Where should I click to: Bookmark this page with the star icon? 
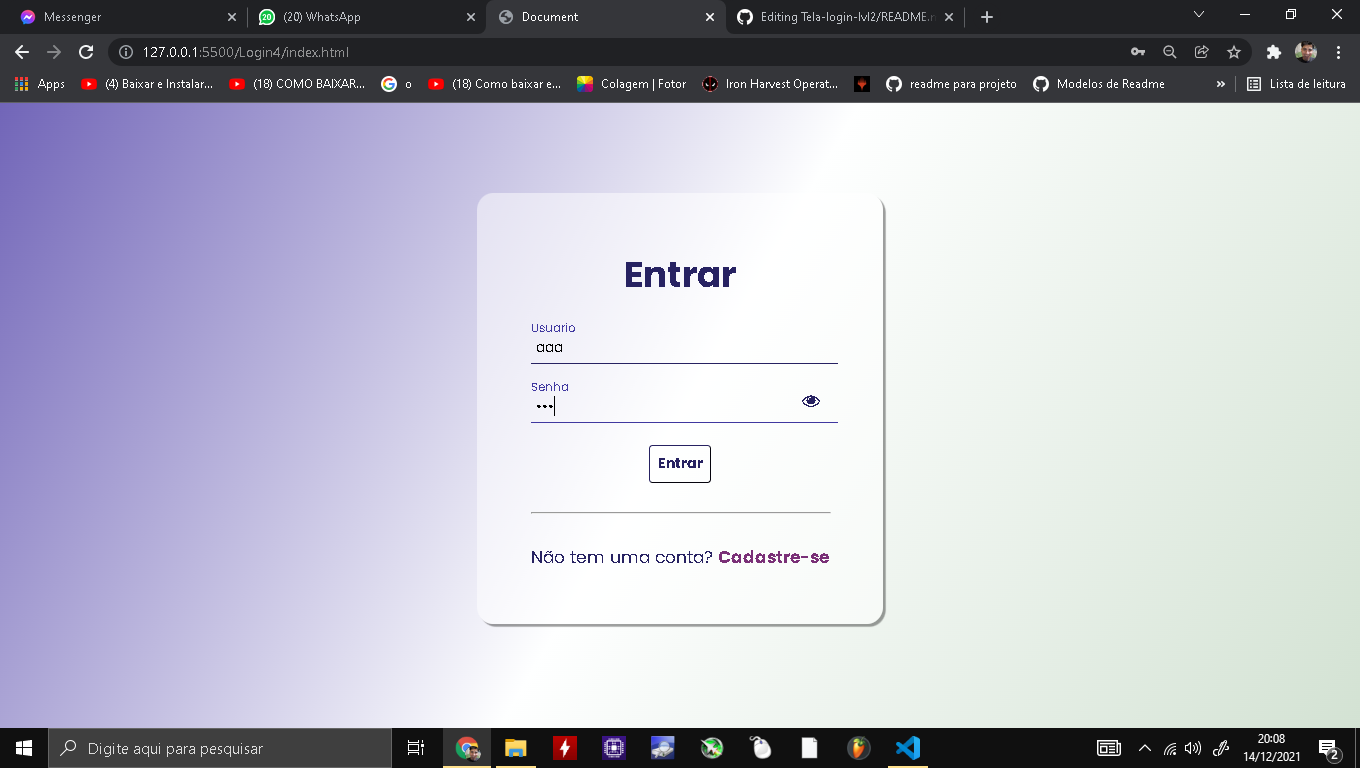[x=1234, y=51]
